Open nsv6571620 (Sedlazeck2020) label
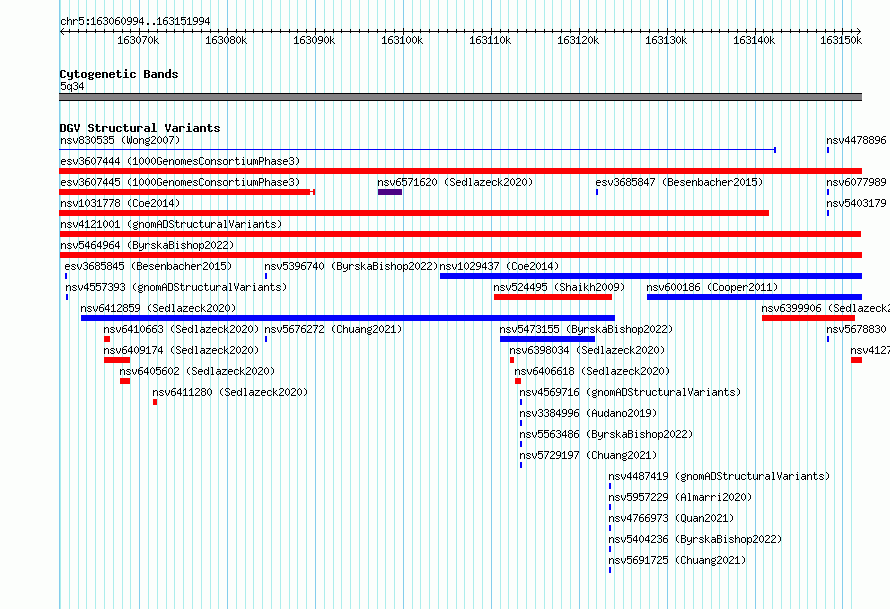The width and height of the screenshot is (890, 609). point(455,182)
